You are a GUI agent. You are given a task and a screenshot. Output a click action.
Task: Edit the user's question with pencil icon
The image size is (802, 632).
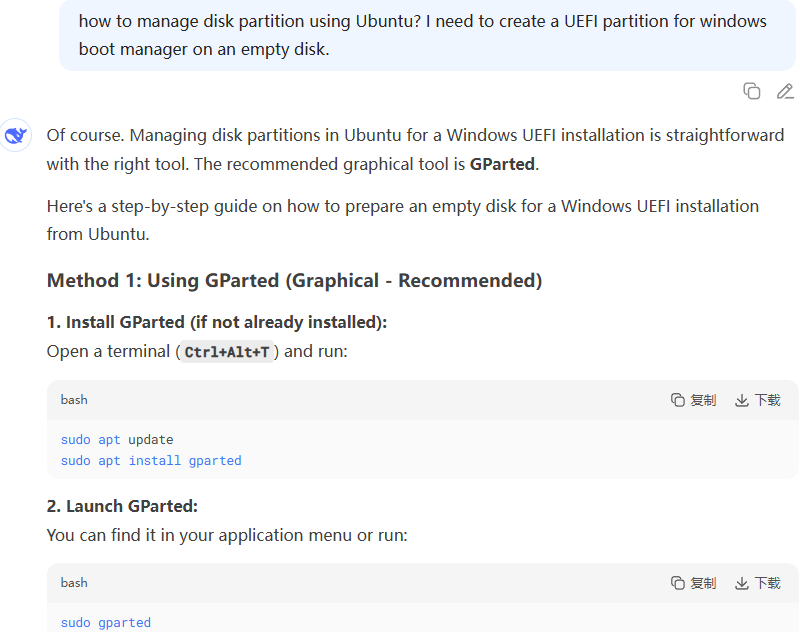click(x=785, y=91)
